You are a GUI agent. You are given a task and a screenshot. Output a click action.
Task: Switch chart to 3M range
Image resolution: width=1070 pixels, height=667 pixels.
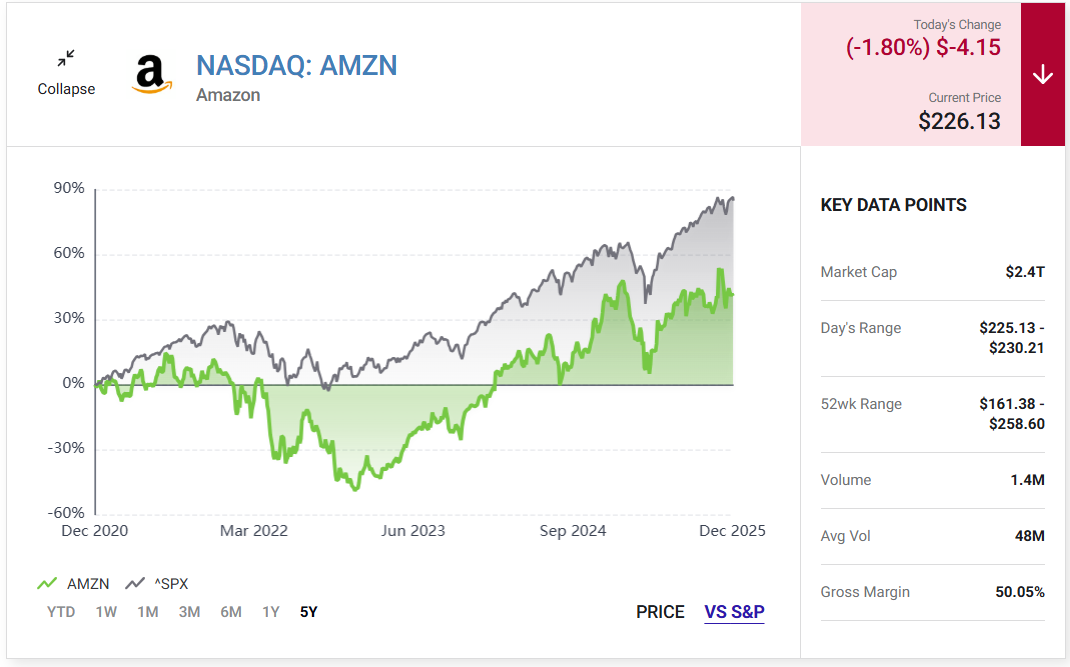189,612
